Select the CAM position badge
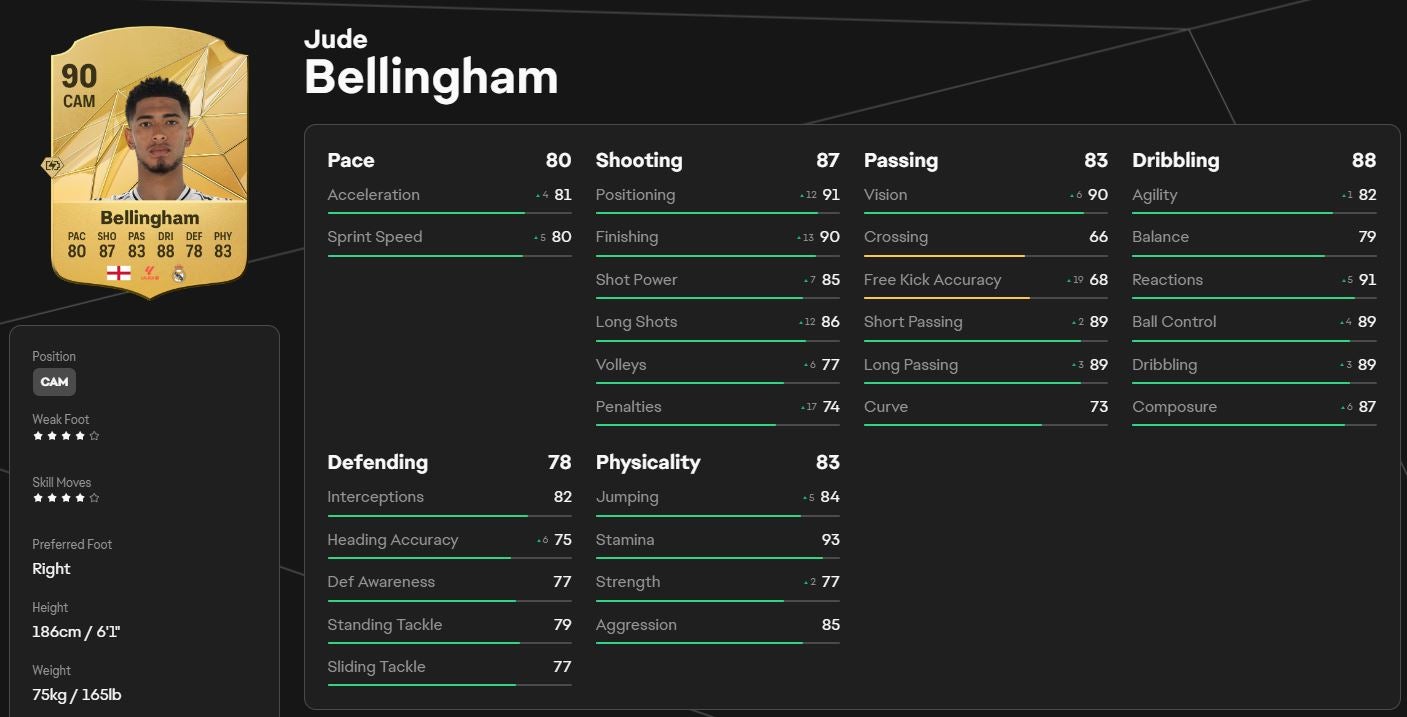The image size is (1407, 717). 54,381
